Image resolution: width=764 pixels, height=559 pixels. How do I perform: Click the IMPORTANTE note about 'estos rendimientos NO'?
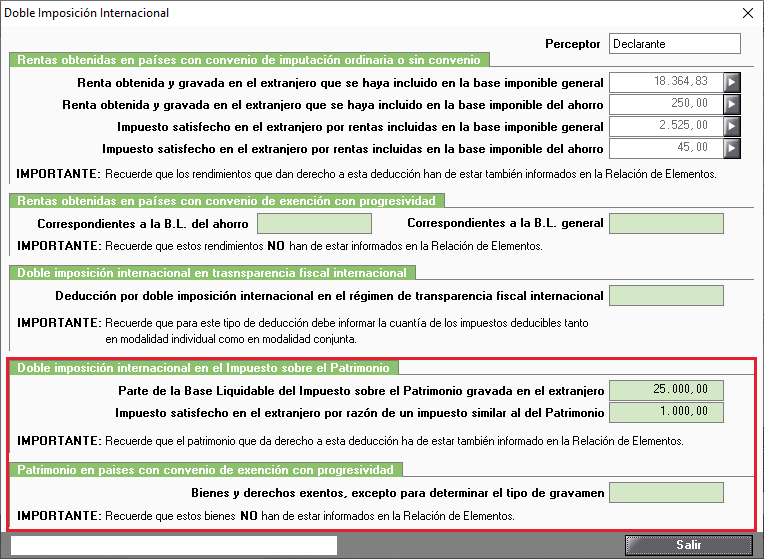(x=280, y=246)
